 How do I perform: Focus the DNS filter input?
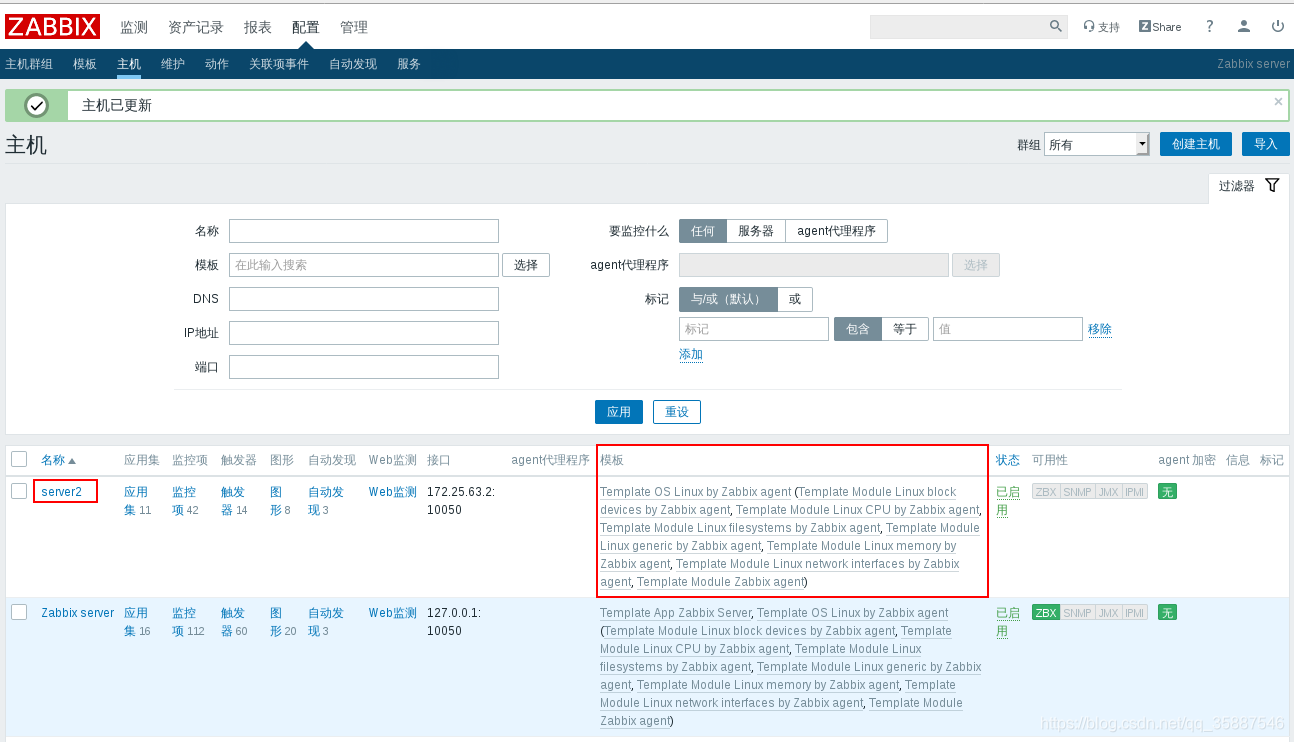(364, 299)
